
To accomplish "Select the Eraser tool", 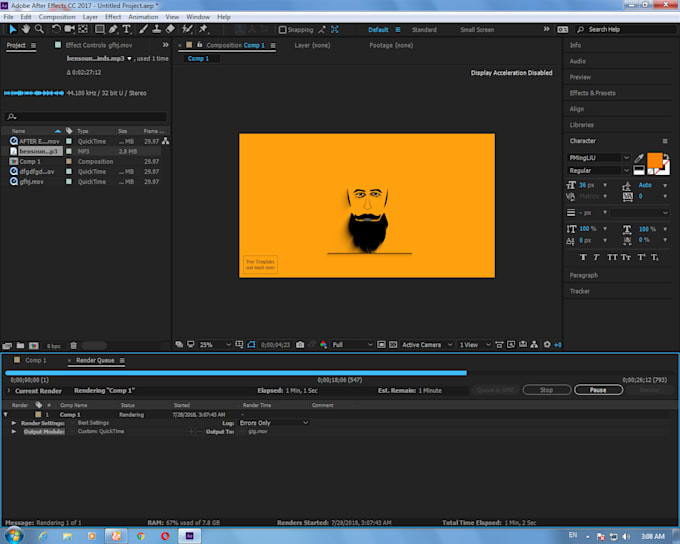I will pyautogui.click(x=170, y=29).
